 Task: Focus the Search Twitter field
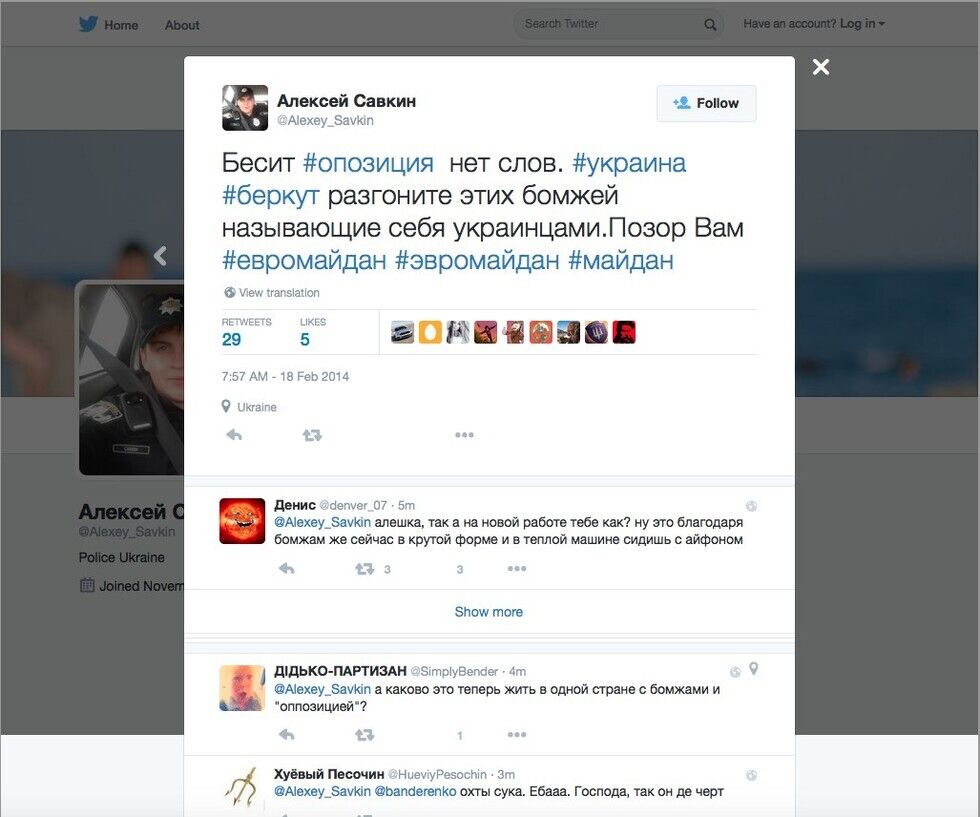pyautogui.click(x=609, y=24)
